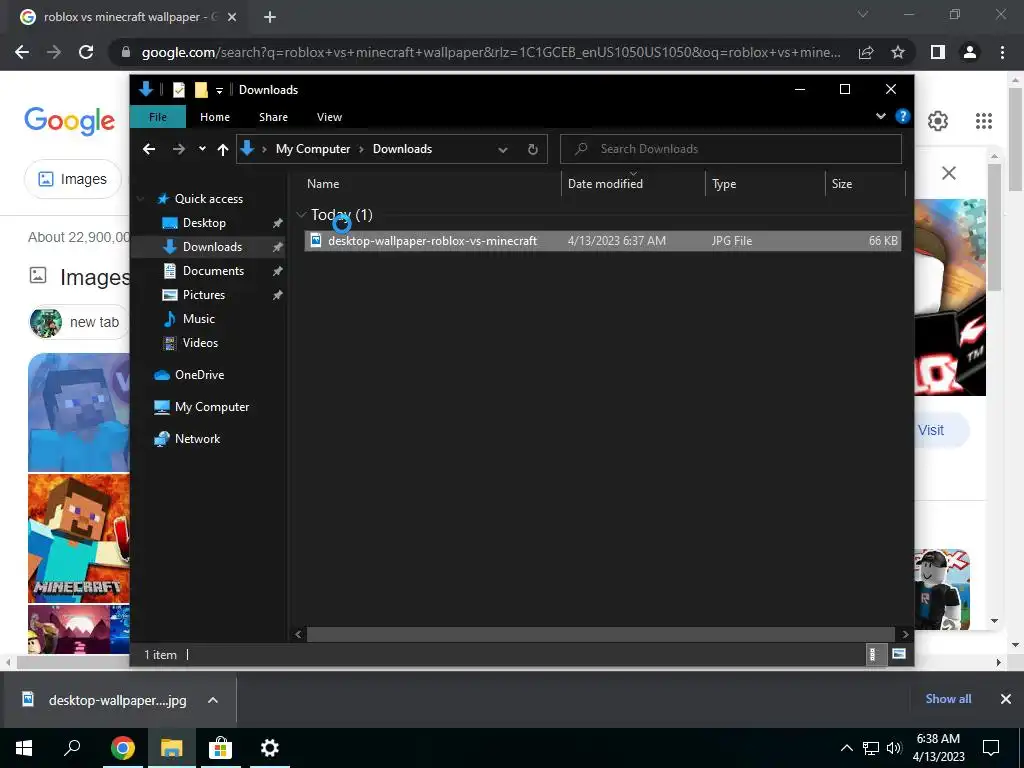The width and height of the screenshot is (1024, 768).
Task: Close the roblox vs minecraft wallpaper tab
Action: [232, 17]
